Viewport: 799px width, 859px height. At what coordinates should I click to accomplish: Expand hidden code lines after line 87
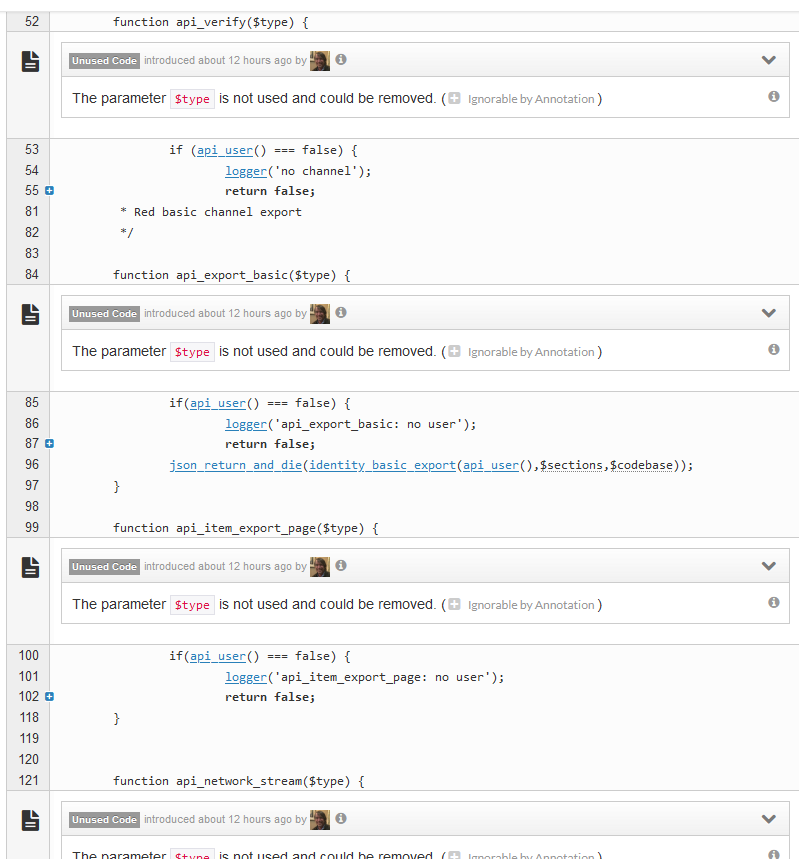tap(48, 444)
